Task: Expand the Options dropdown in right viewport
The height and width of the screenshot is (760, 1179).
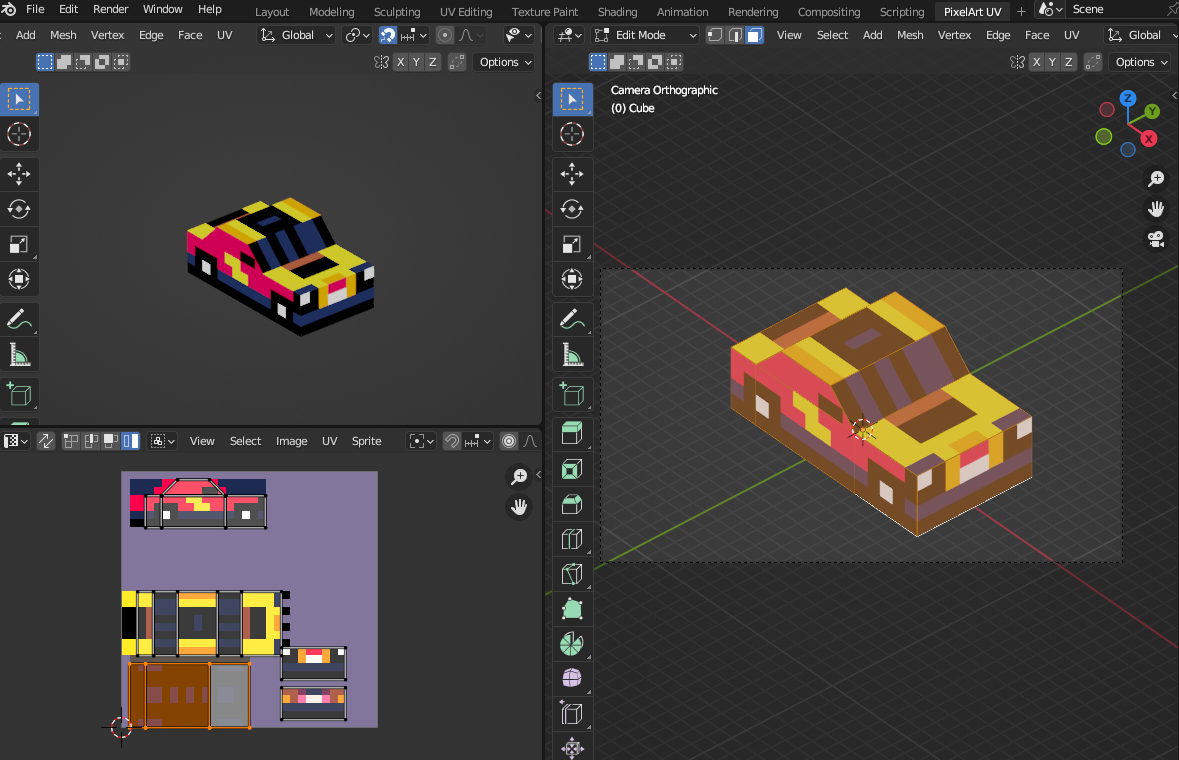Action: click(1141, 62)
